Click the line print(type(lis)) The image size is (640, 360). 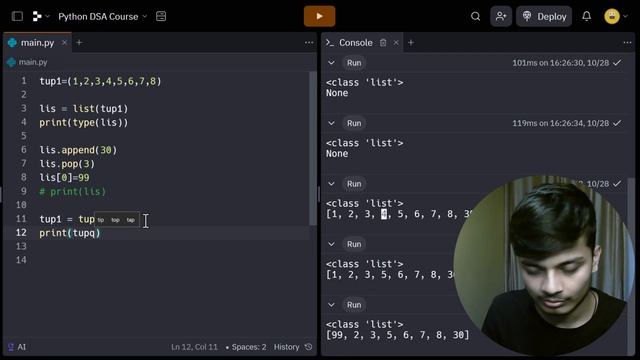coord(84,122)
